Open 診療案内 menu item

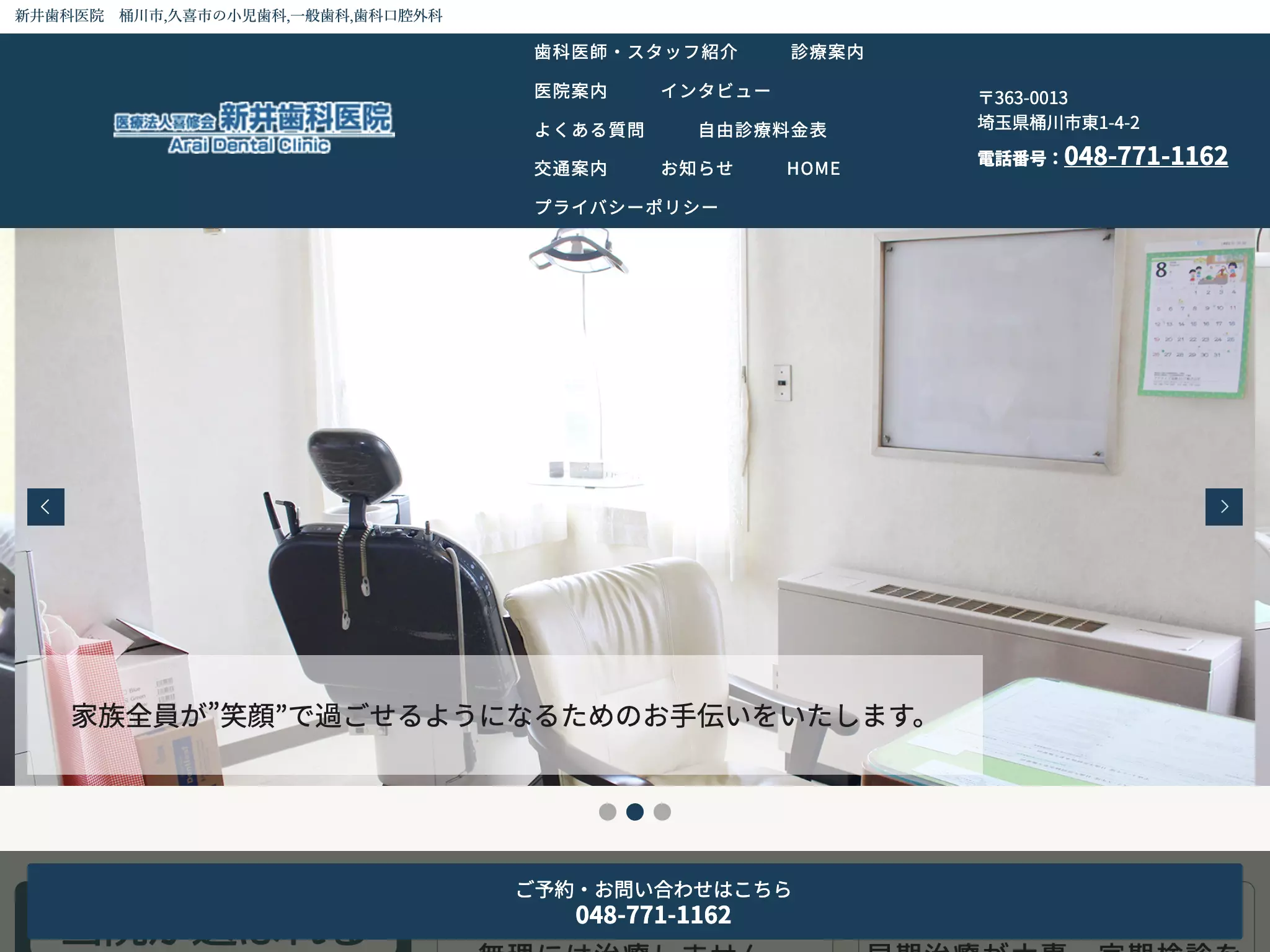click(x=828, y=52)
